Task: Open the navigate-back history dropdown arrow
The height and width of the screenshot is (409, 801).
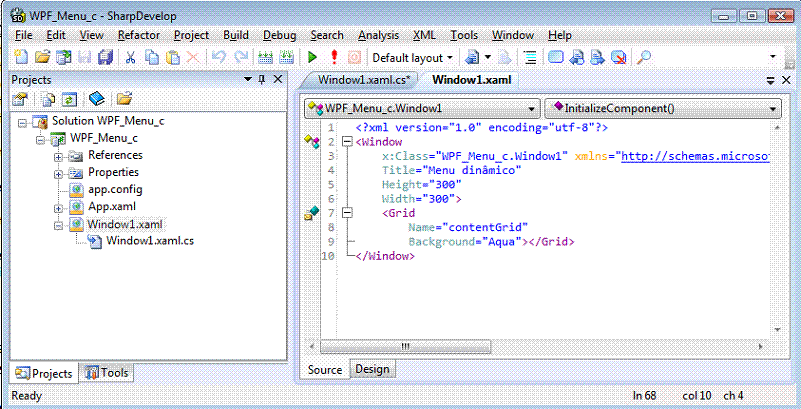Action: click(487, 57)
